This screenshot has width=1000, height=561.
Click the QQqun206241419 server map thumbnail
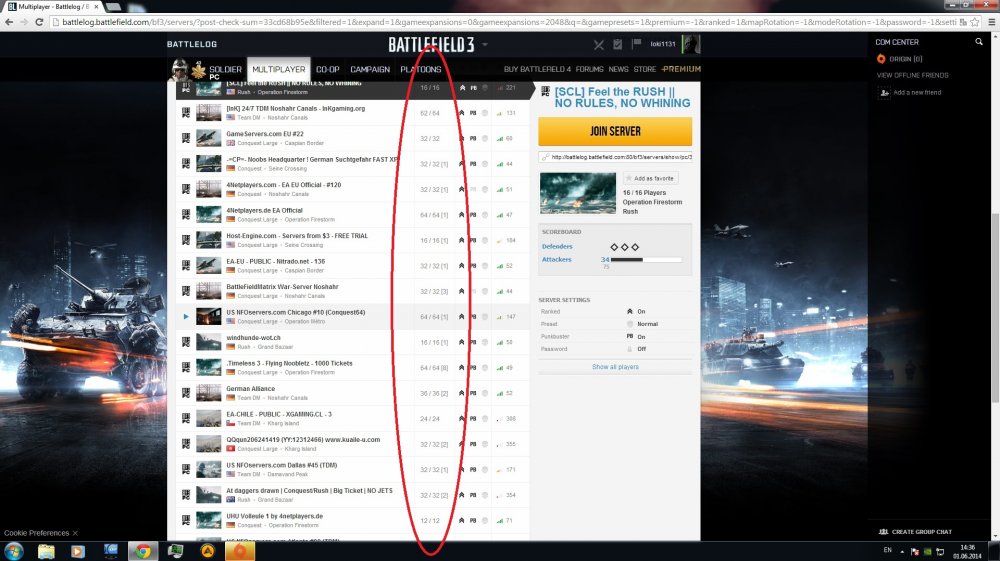pyautogui.click(x=209, y=444)
